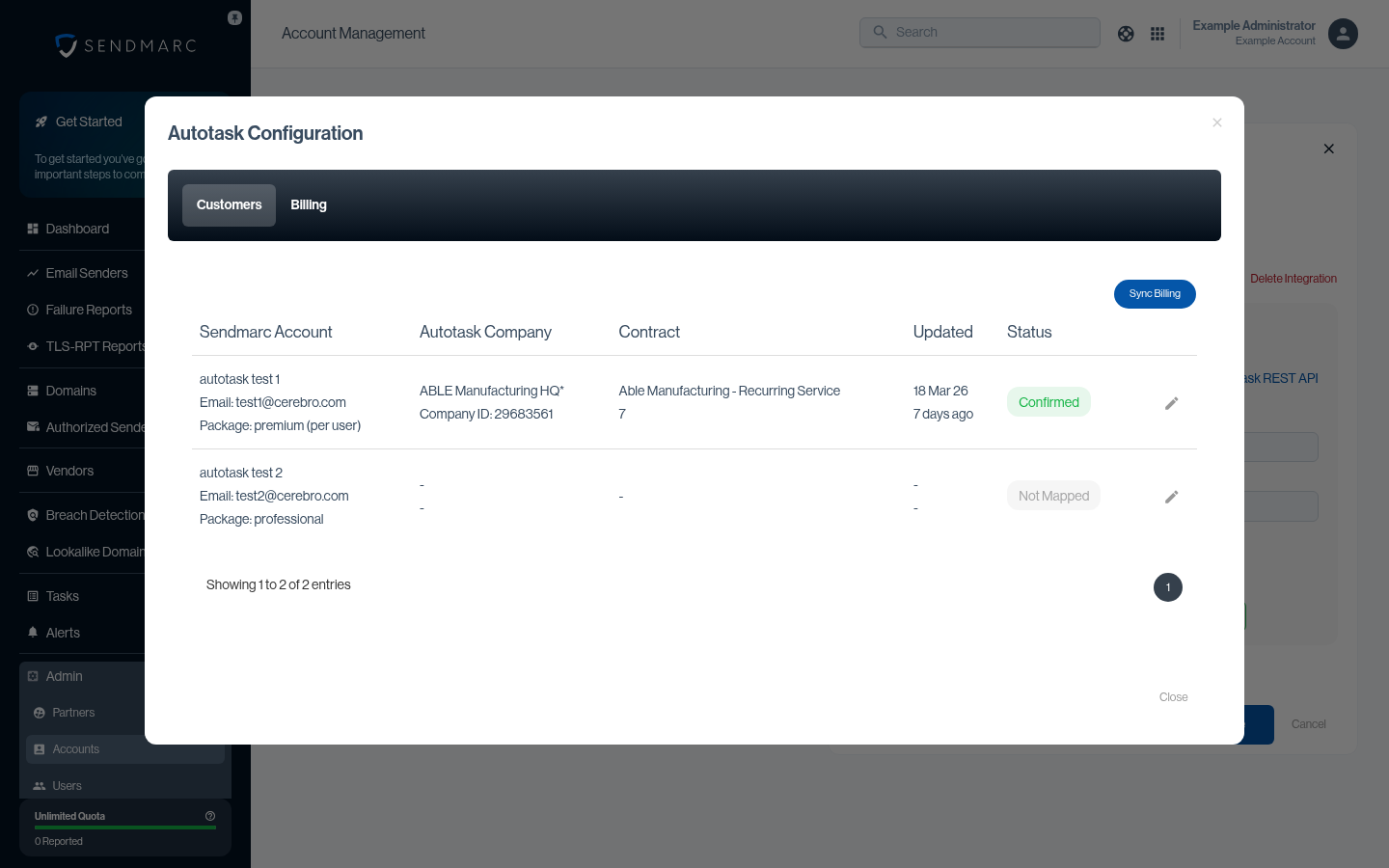
Task: Click the Delete Integration link
Action: [1293, 279]
